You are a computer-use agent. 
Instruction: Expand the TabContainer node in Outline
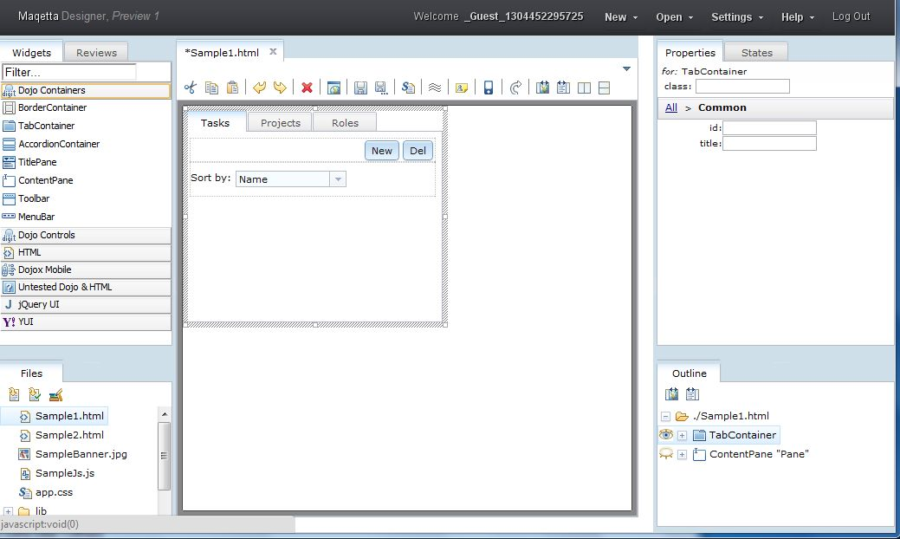pyautogui.click(x=682, y=435)
